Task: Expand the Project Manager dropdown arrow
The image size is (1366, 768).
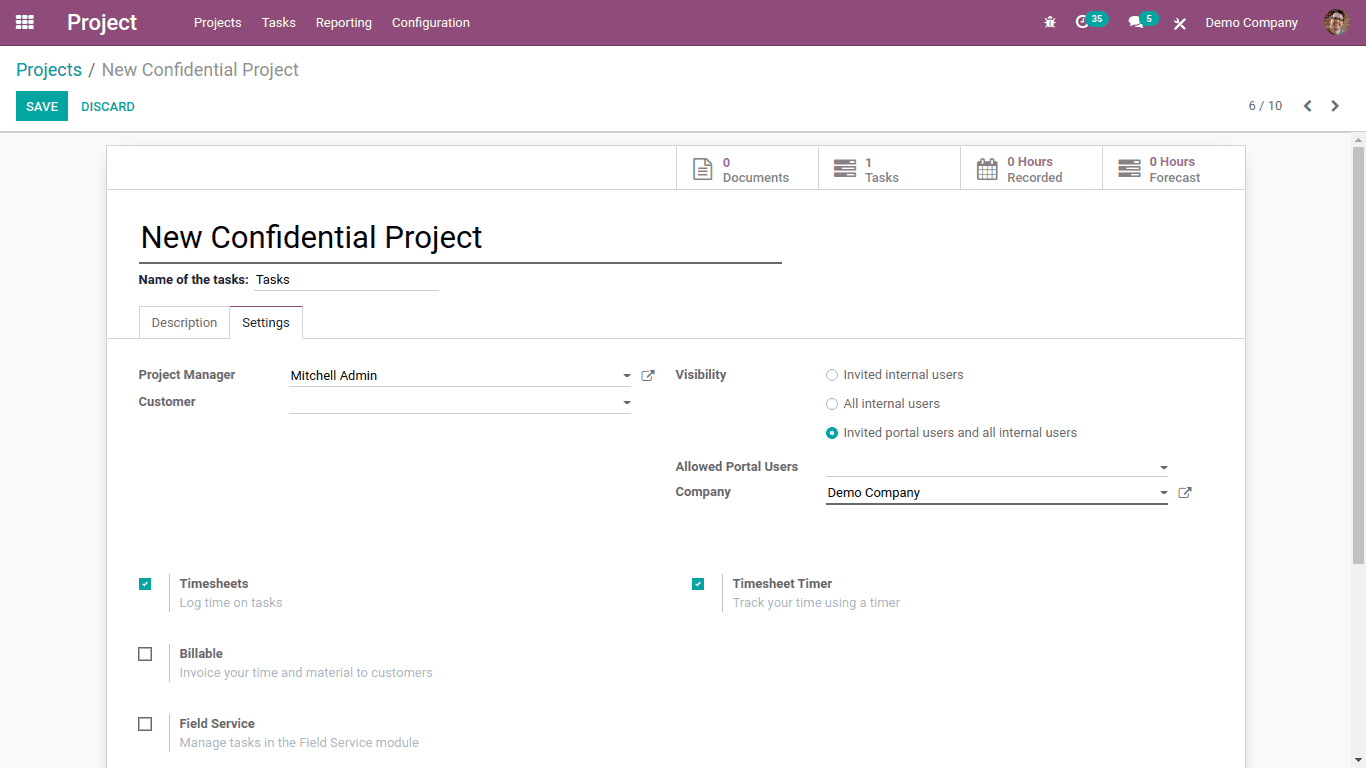Action: [627, 376]
